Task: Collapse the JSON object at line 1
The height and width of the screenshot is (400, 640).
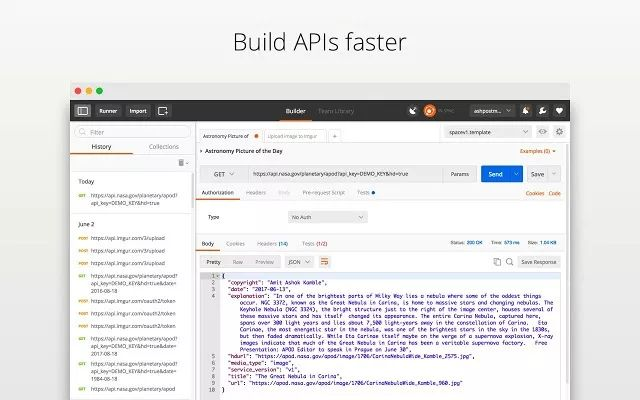Action: pyautogui.click(x=218, y=276)
